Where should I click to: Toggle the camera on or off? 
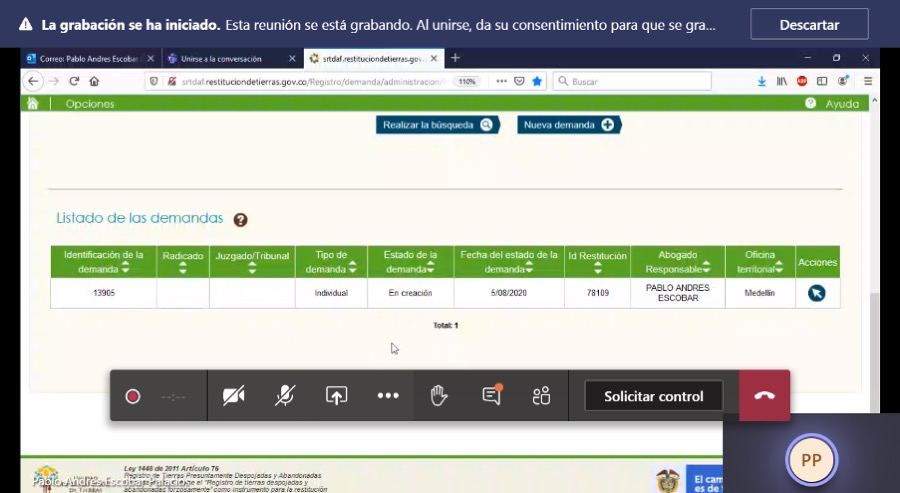pos(234,395)
